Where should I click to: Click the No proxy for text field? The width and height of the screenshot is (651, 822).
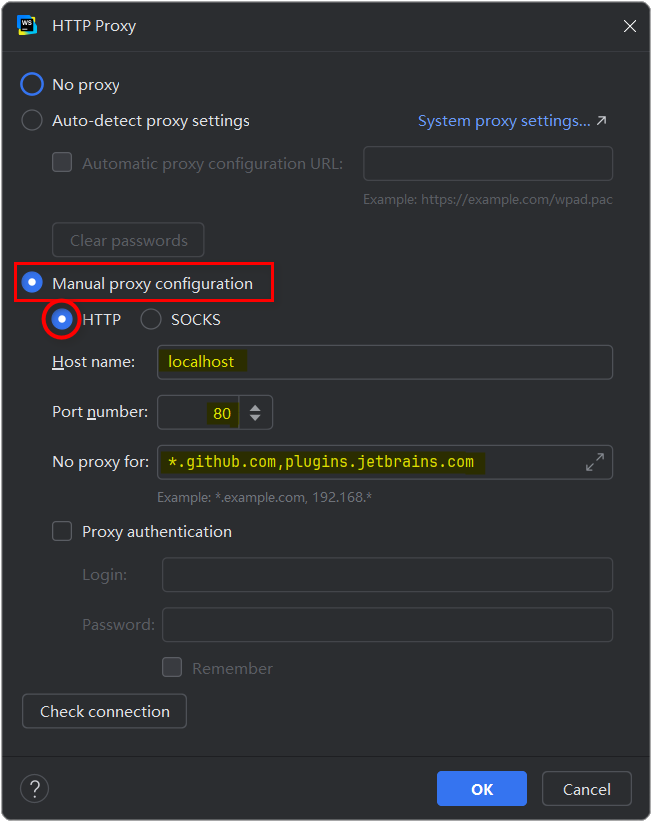370,462
